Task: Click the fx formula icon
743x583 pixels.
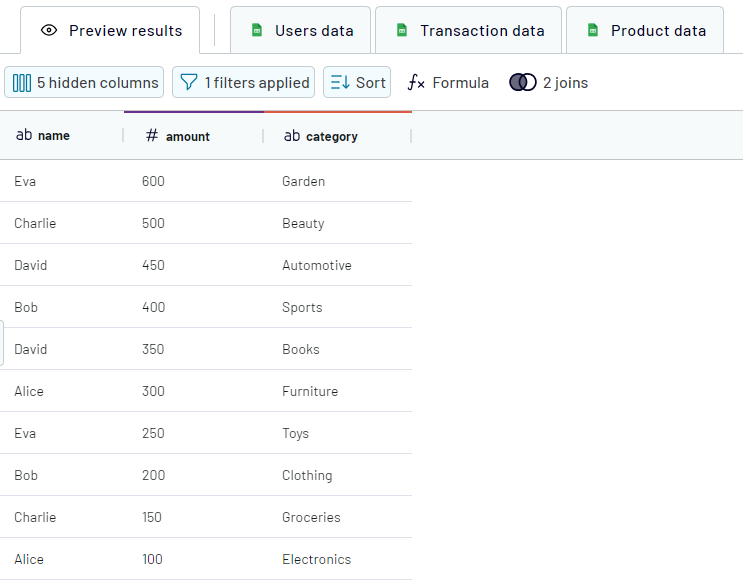Action: click(417, 83)
